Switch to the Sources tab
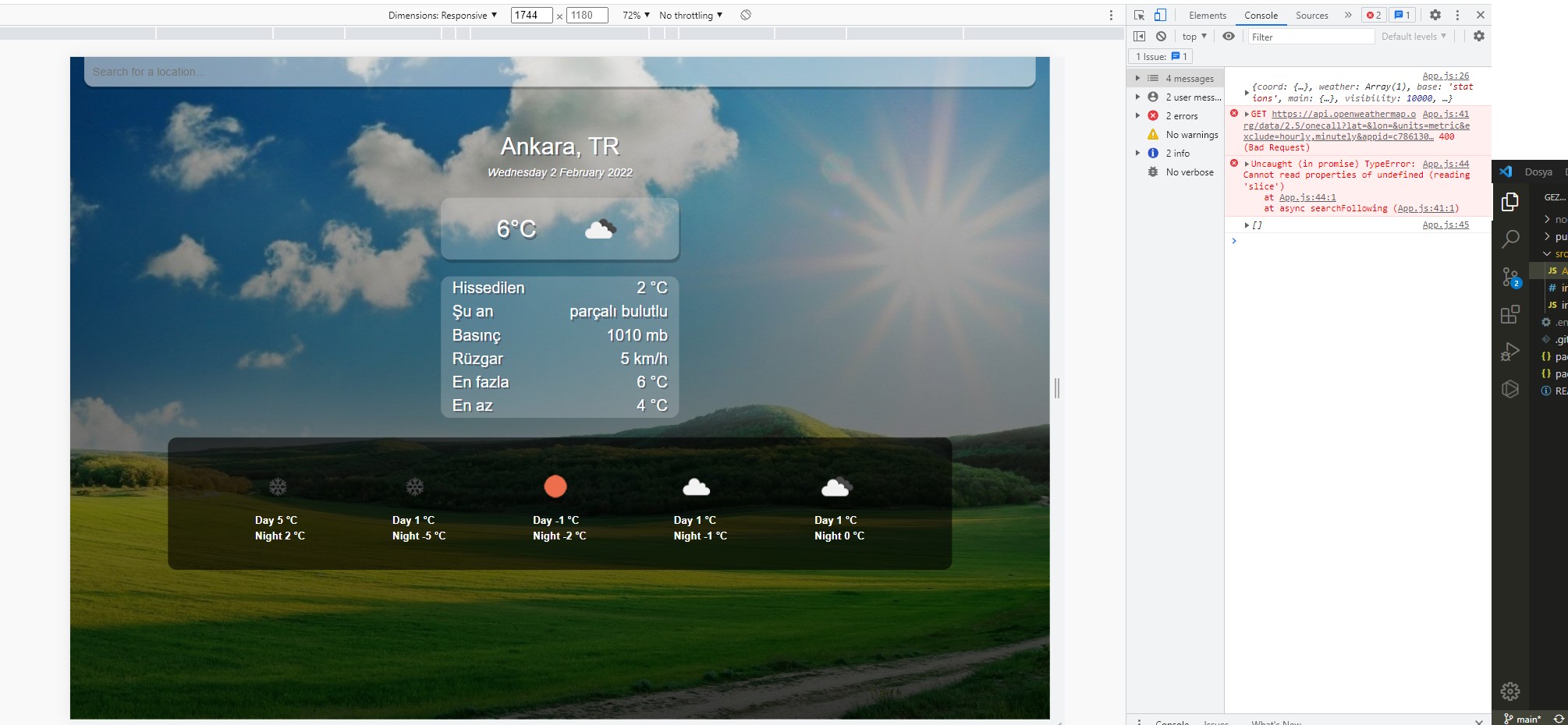Image resolution: width=1568 pixels, height=725 pixels. (x=1311, y=16)
